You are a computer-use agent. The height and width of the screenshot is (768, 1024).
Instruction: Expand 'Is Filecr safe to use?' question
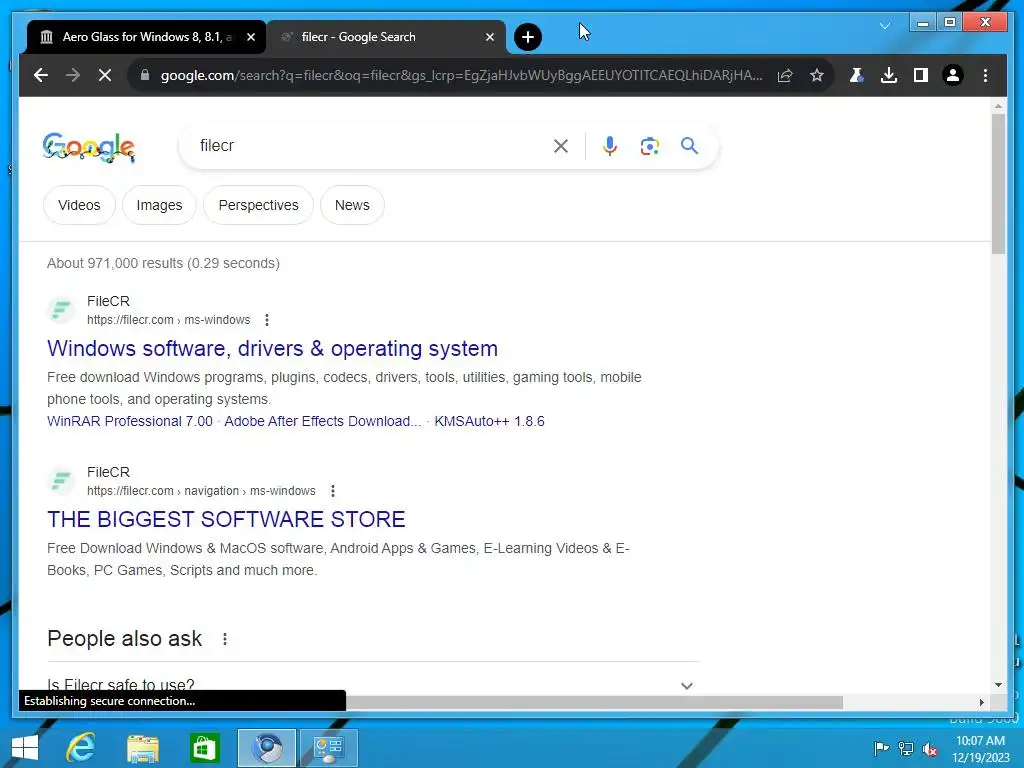pyautogui.click(x=373, y=685)
